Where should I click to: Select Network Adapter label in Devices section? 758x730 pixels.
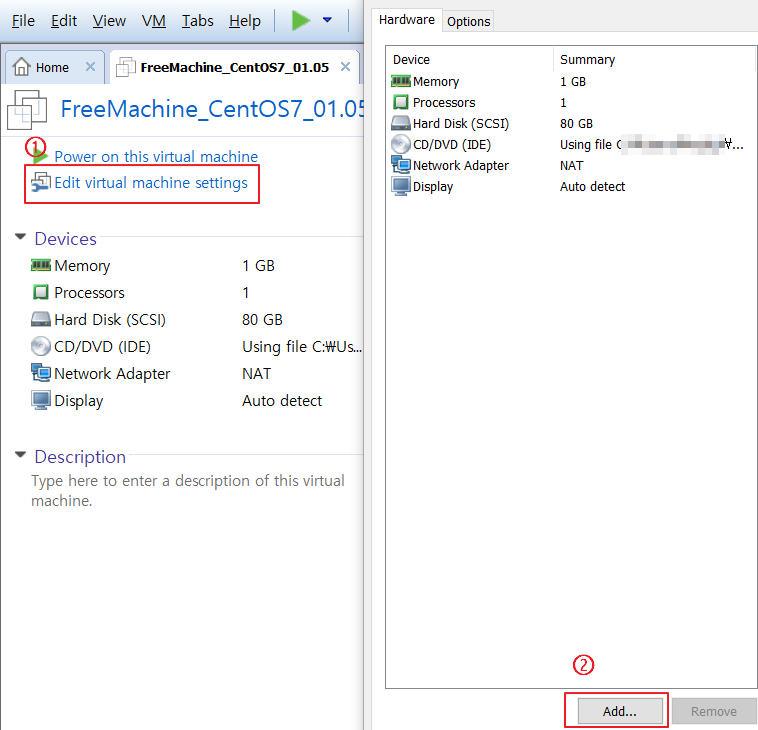(112, 373)
